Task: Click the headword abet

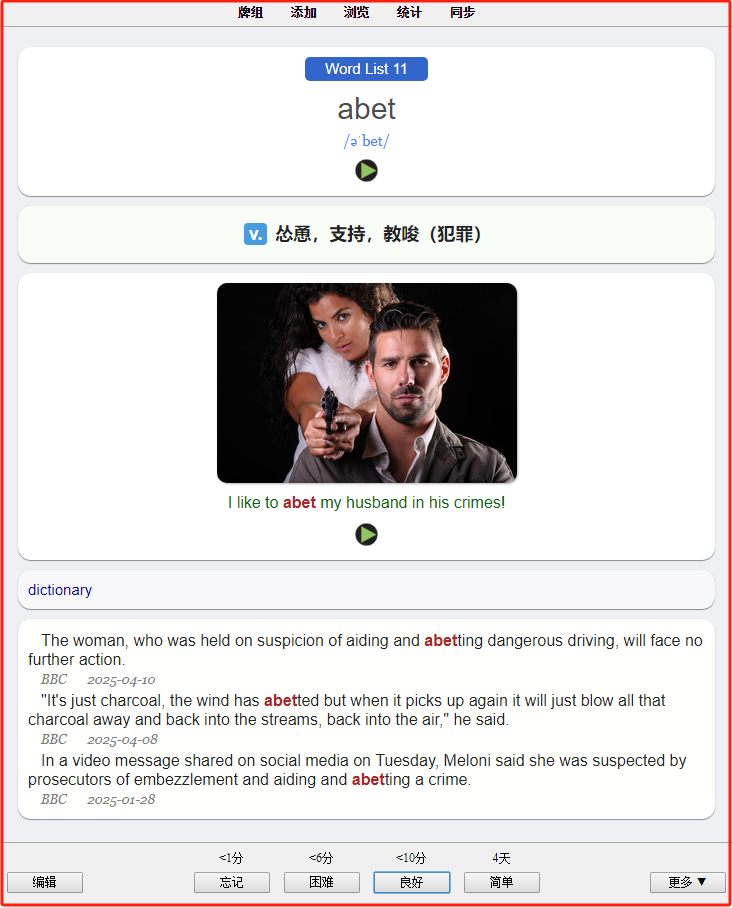Action: (366, 109)
